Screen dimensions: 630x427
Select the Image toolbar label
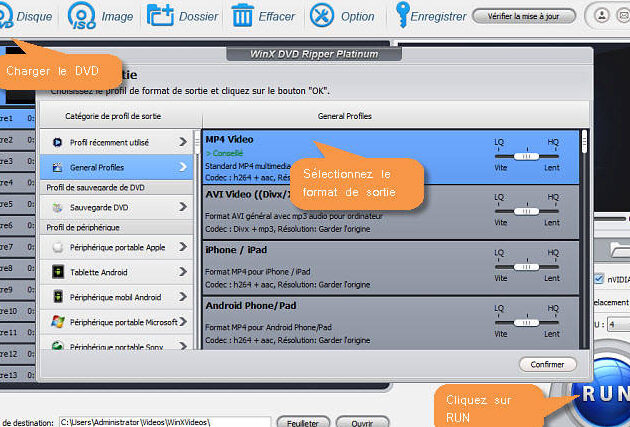point(117,16)
